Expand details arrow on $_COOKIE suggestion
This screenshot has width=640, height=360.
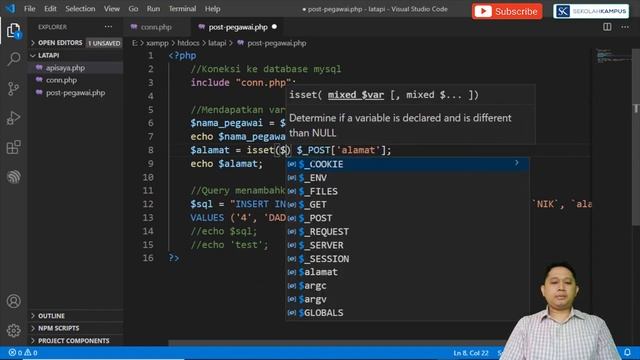517,163
